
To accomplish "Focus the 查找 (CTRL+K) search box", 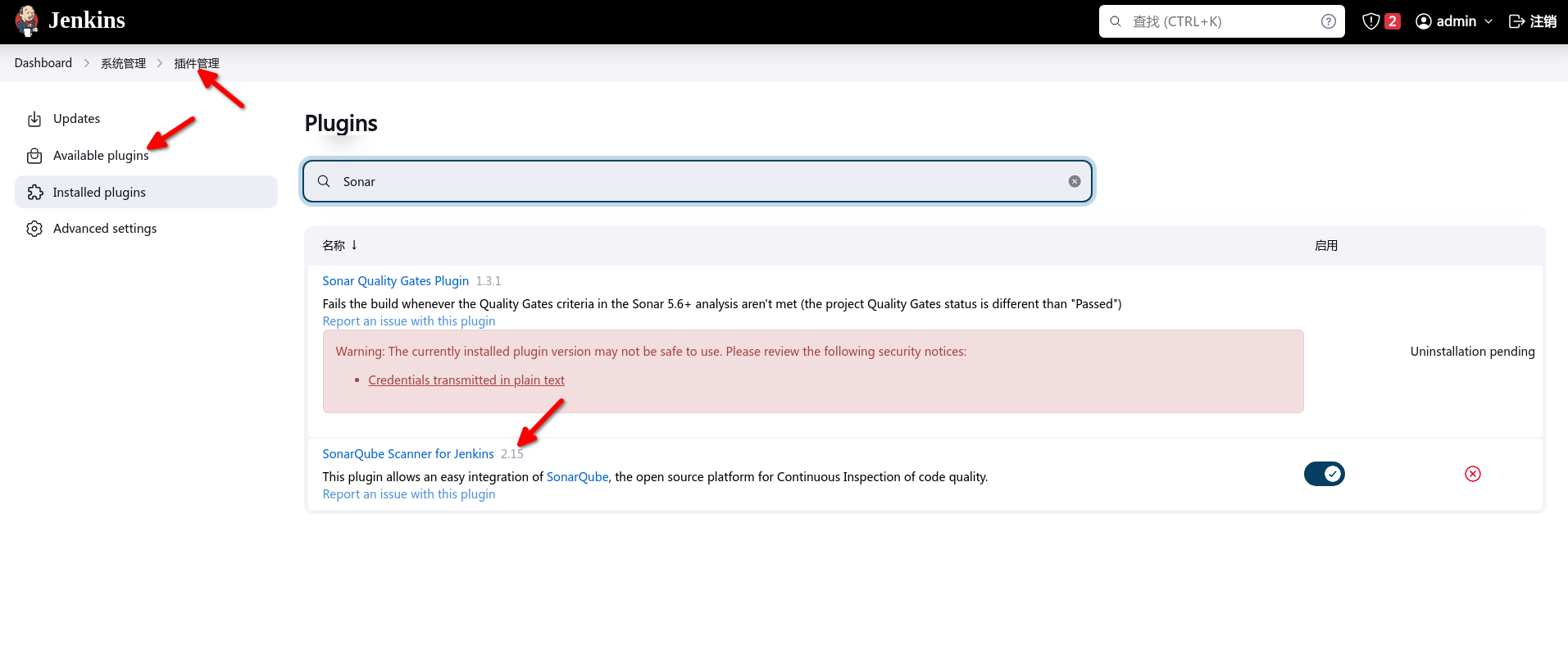I will pyautogui.click(x=1221, y=21).
